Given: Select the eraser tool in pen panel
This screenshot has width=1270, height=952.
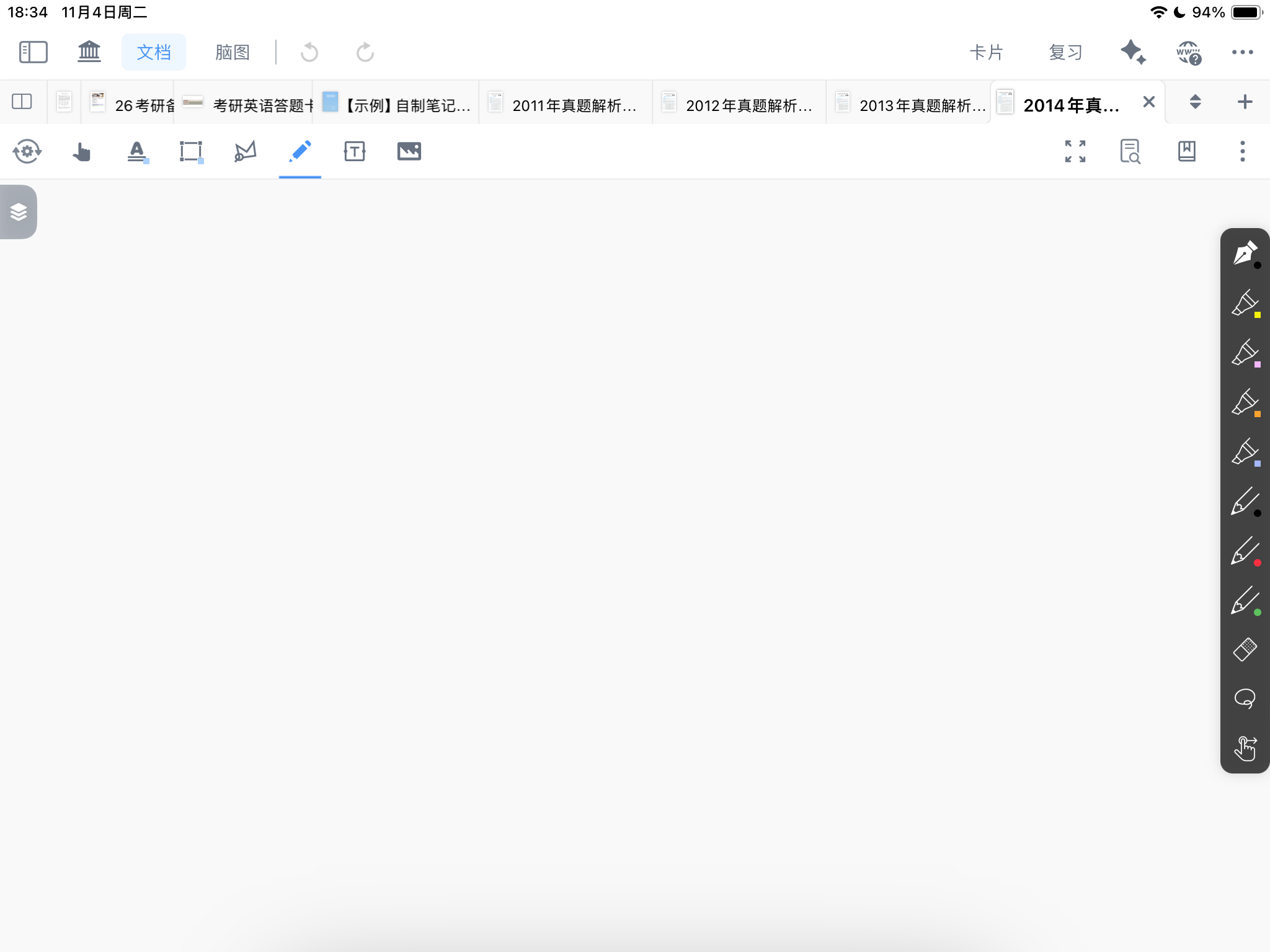Looking at the screenshot, I should pyautogui.click(x=1245, y=650).
